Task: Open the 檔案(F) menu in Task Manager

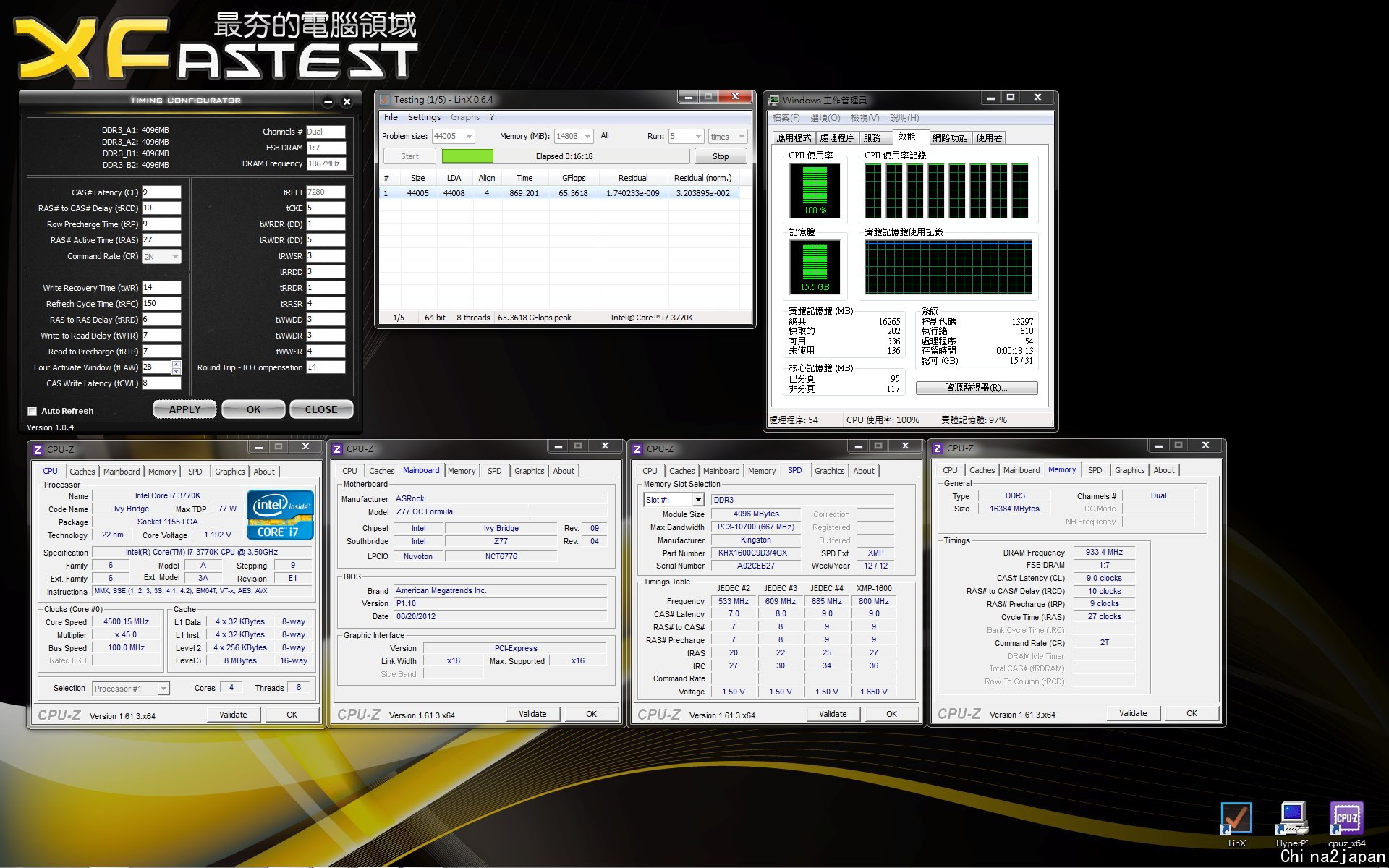Action: click(x=786, y=118)
